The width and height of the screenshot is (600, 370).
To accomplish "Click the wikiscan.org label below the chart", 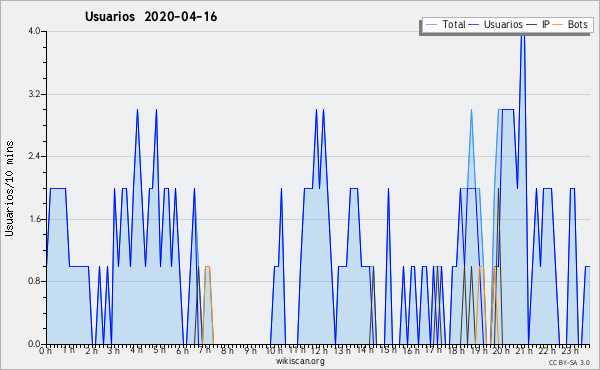I will pyautogui.click(x=300, y=361).
